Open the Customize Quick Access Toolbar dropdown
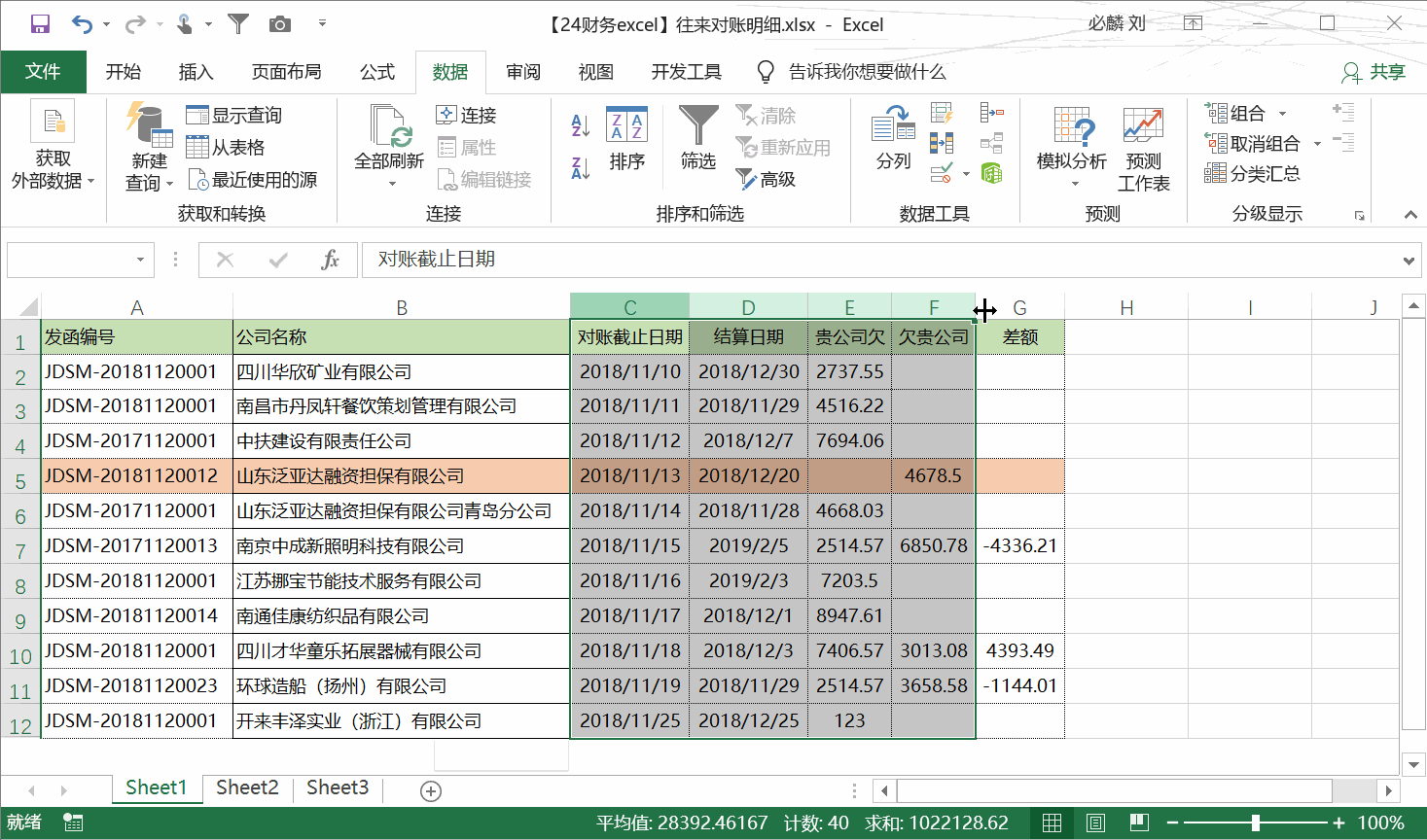Viewport: 1427px width, 840px height. pos(322,23)
